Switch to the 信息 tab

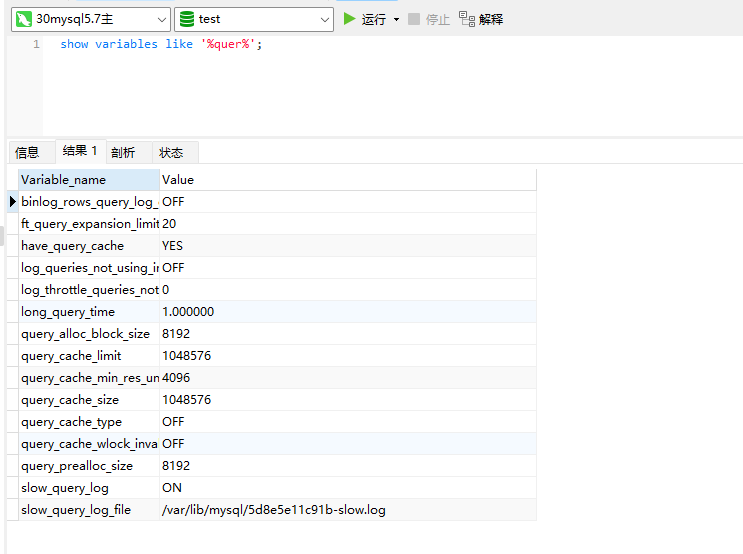tap(27, 153)
